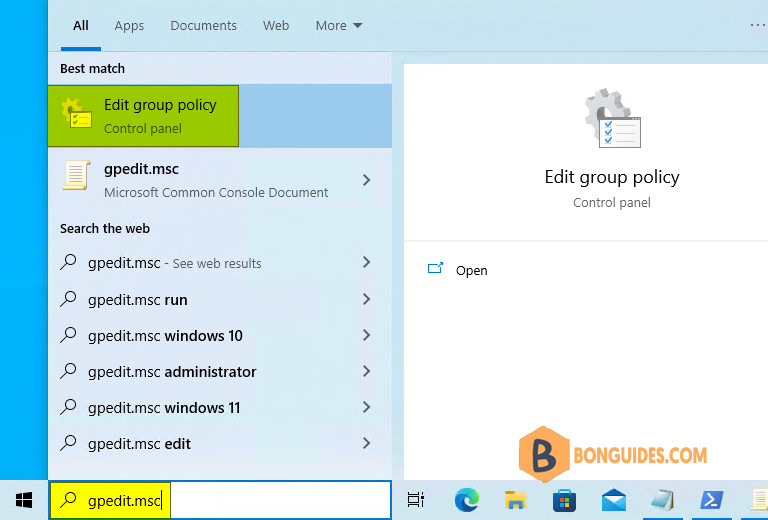Click Open in the preview pane
768x520 pixels.
click(471, 270)
